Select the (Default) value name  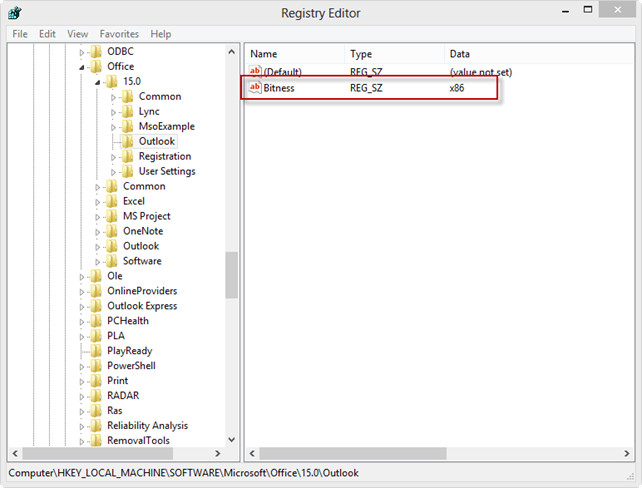pyautogui.click(x=283, y=72)
